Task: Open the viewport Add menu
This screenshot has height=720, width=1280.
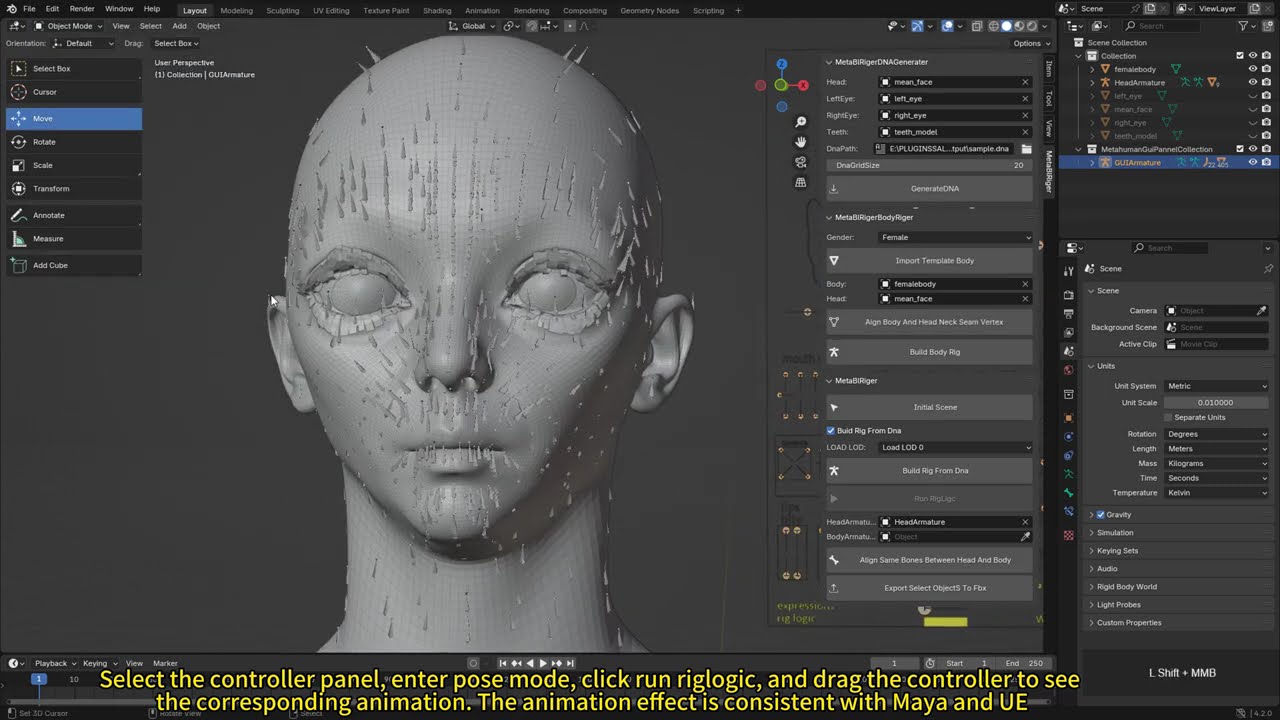Action: coord(179,26)
